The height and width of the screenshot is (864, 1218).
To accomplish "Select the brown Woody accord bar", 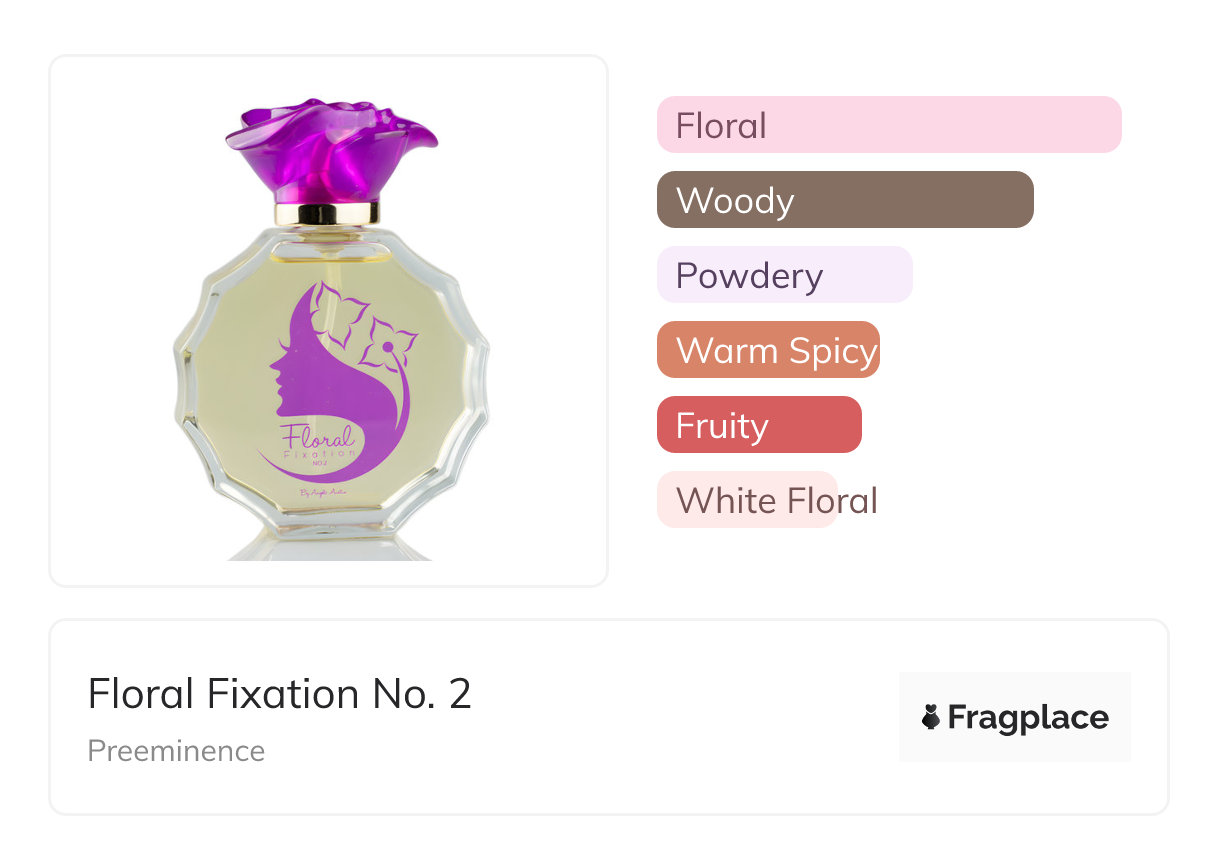I will (x=844, y=200).
